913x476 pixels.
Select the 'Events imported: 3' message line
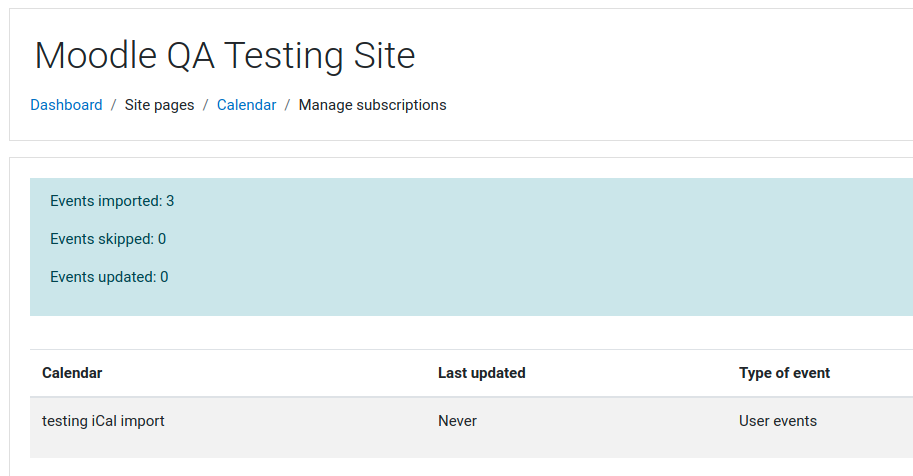(x=112, y=201)
